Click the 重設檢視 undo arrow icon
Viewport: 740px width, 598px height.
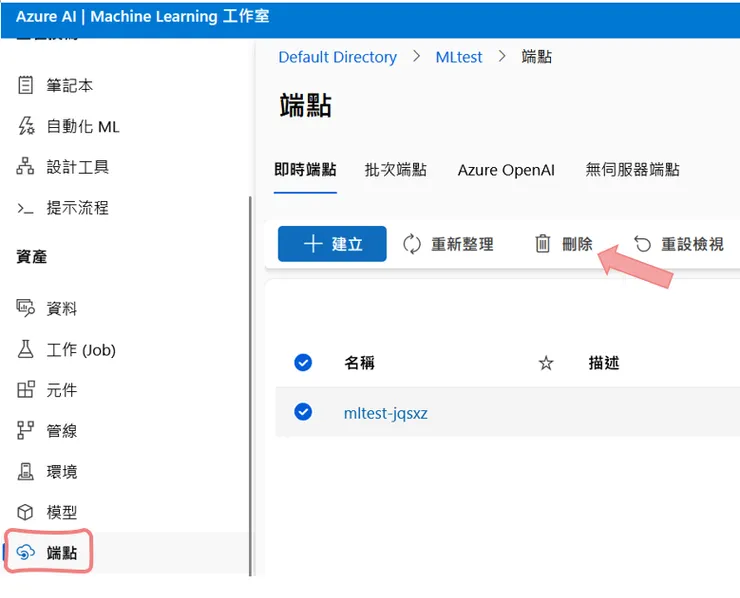[x=642, y=244]
